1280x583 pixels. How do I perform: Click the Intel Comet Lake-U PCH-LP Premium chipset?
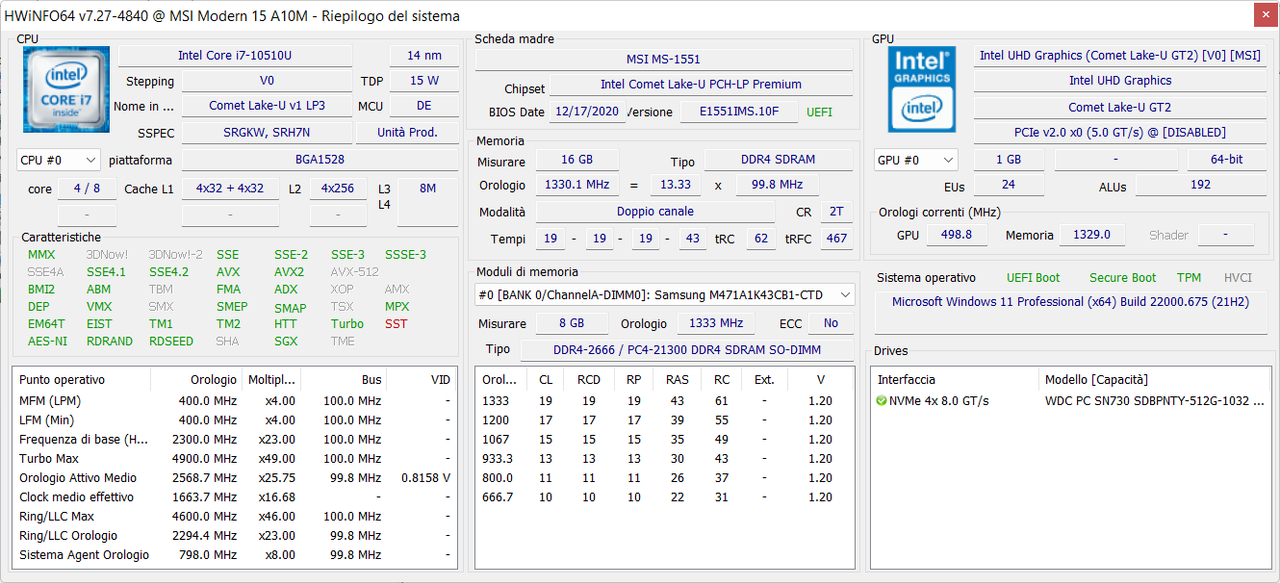701,85
